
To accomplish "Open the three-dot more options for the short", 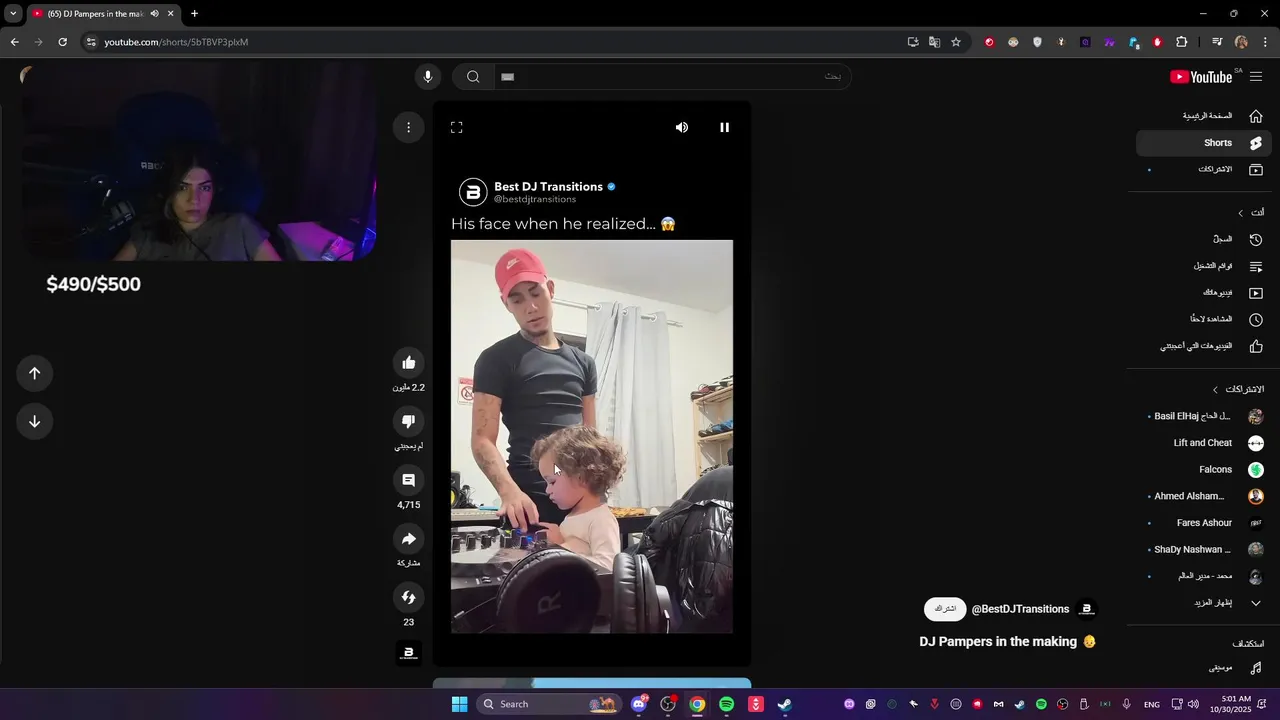I will tap(408, 127).
